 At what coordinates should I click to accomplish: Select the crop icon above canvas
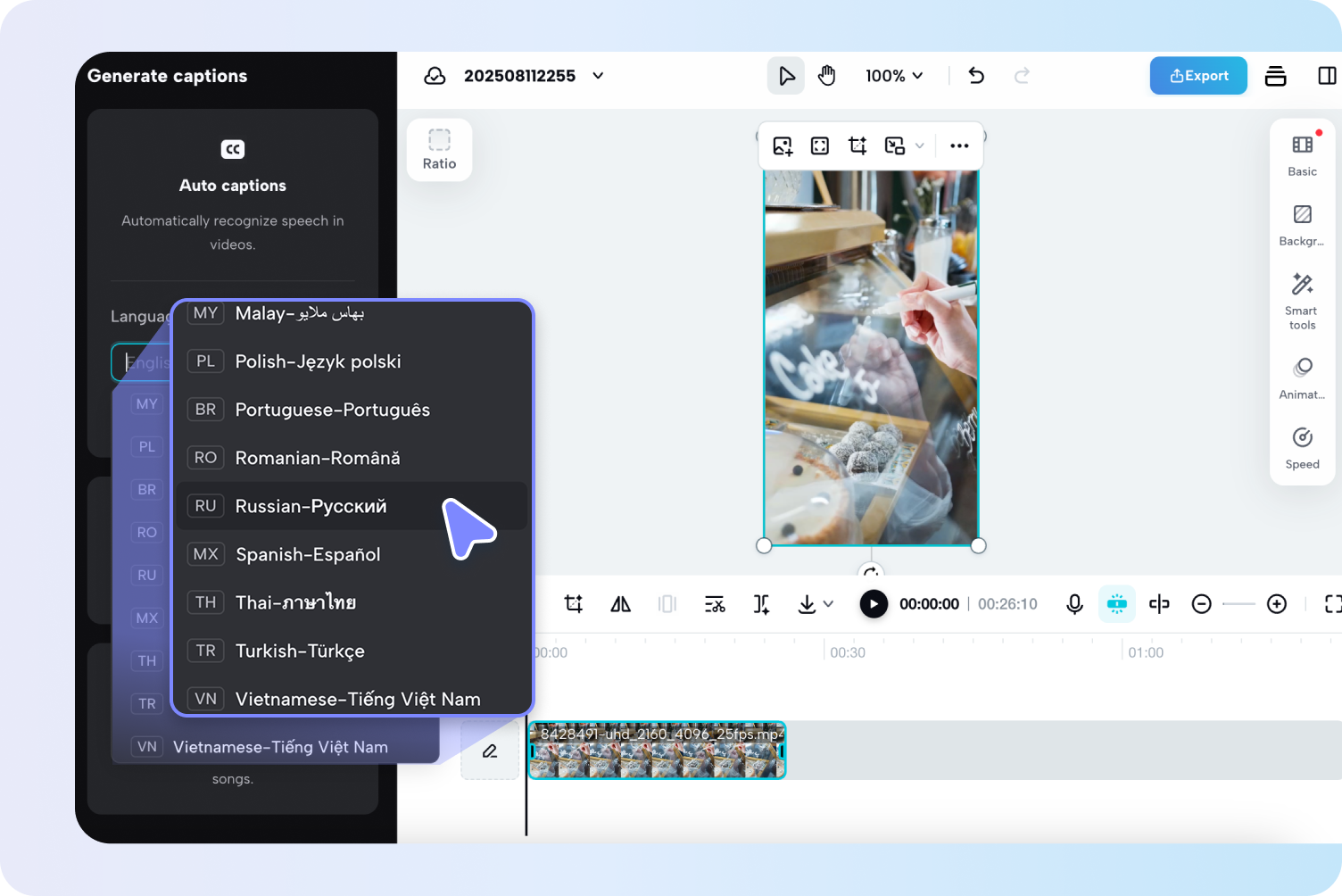[857, 145]
